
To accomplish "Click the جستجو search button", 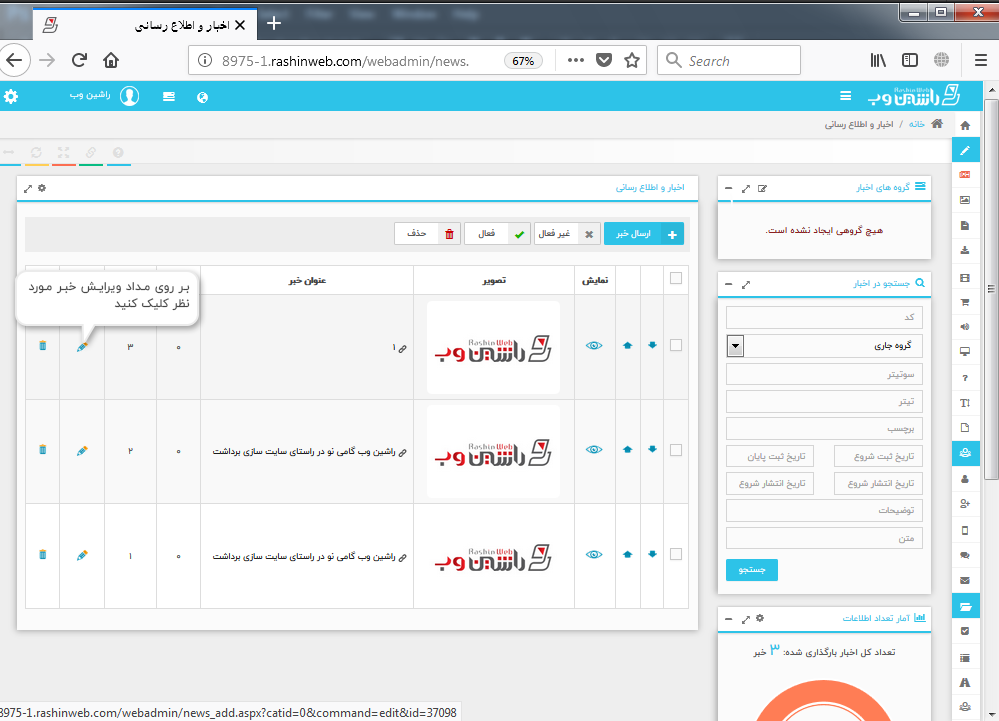I will [752, 569].
